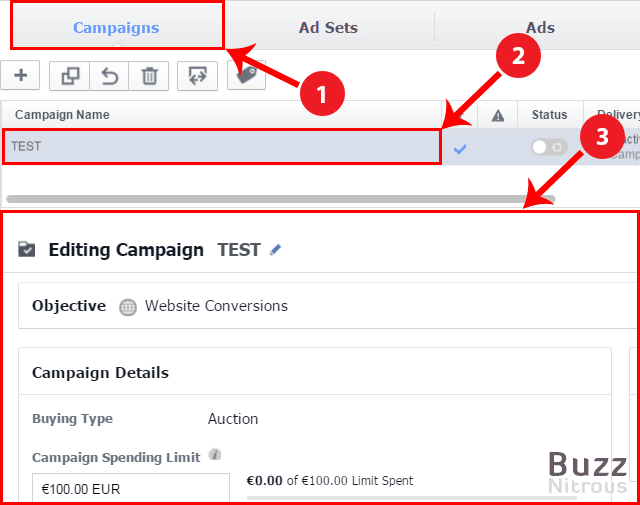This screenshot has width=640, height=505.
Task: Click the Status column header
Action: (549, 115)
